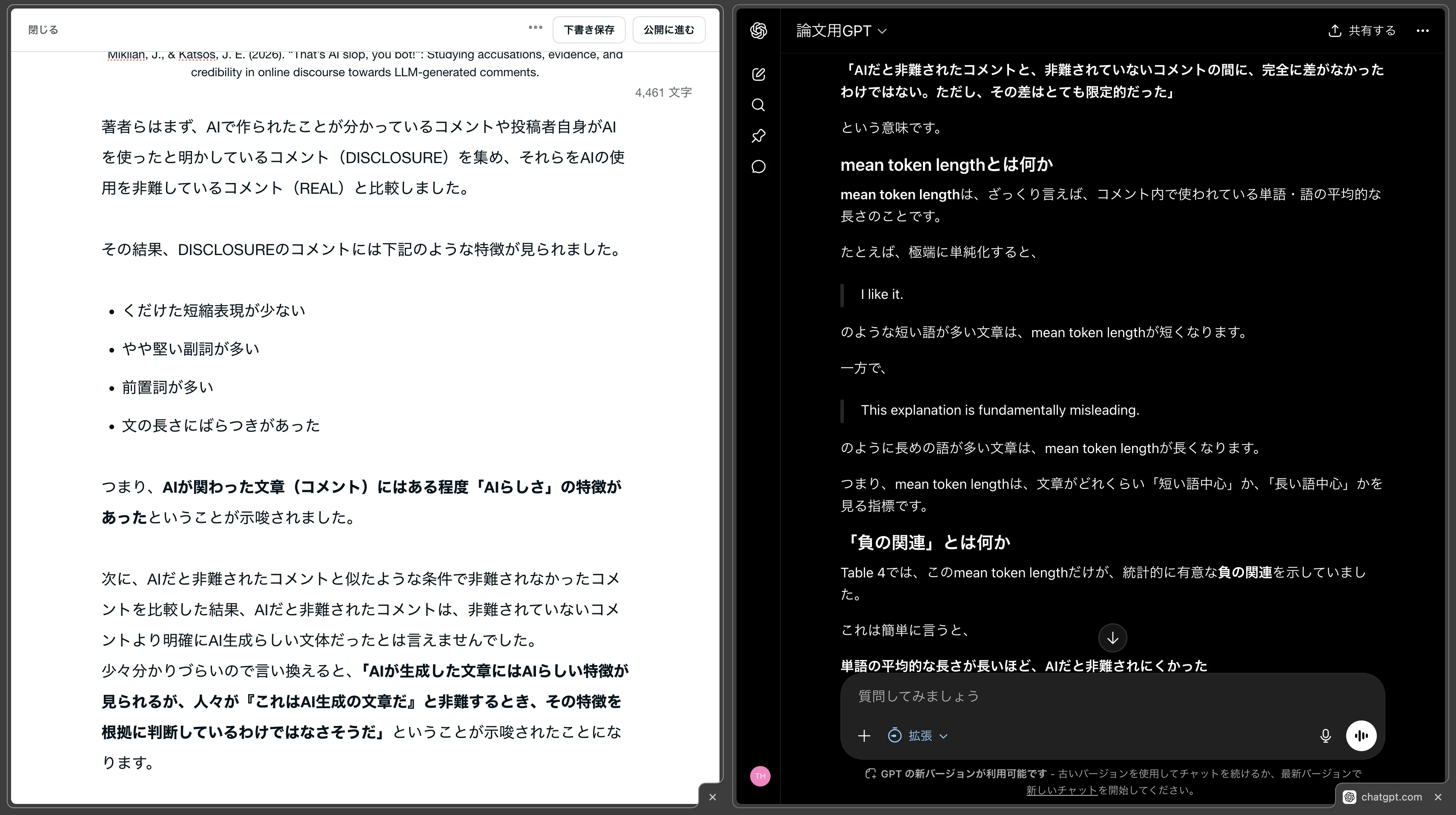
Task: Start voice mode waveform button
Action: coord(1361,735)
